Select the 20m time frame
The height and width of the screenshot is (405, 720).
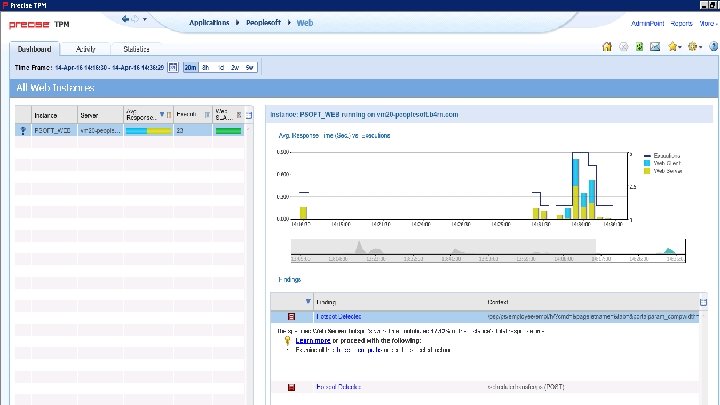pyautogui.click(x=190, y=68)
